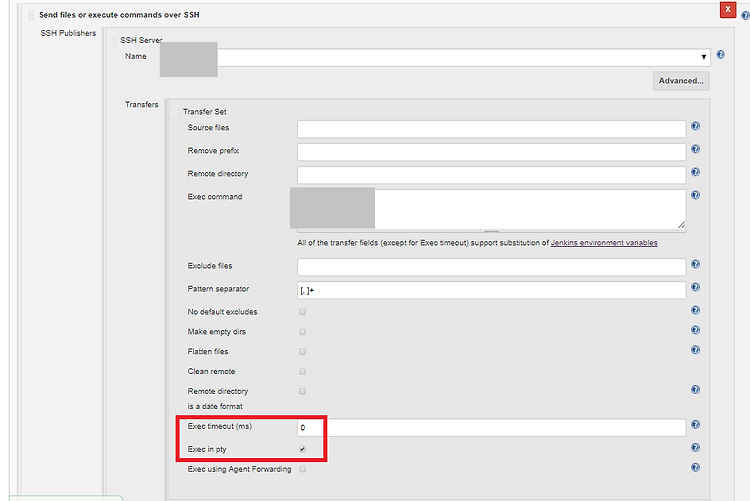Screen dimensions: 750x501
Task: Grab the Exec command resize corner
Action: [x=681, y=224]
